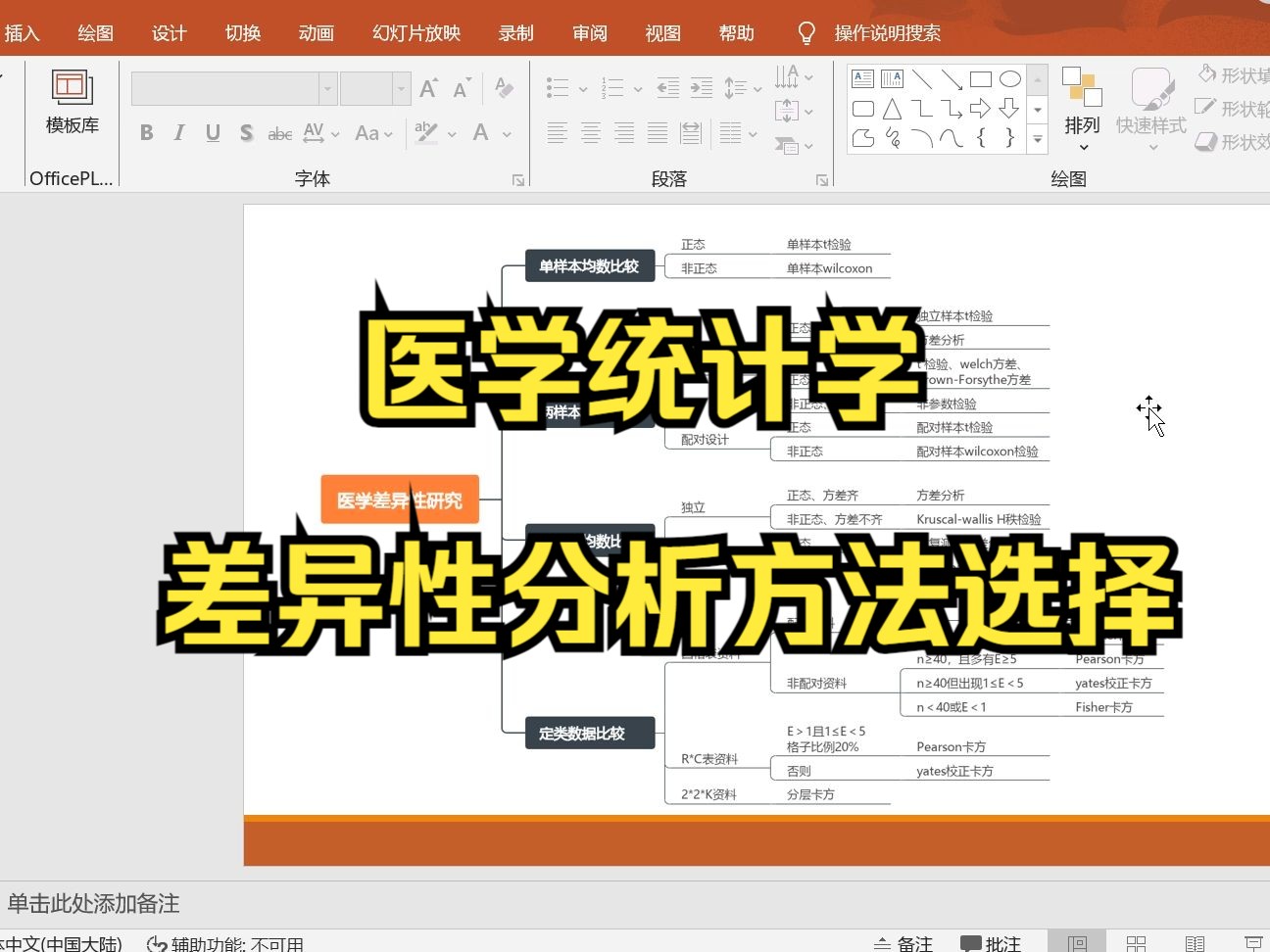Select the Oval shape
Image resolution: width=1270 pixels, height=952 pixels.
(1010, 79)
